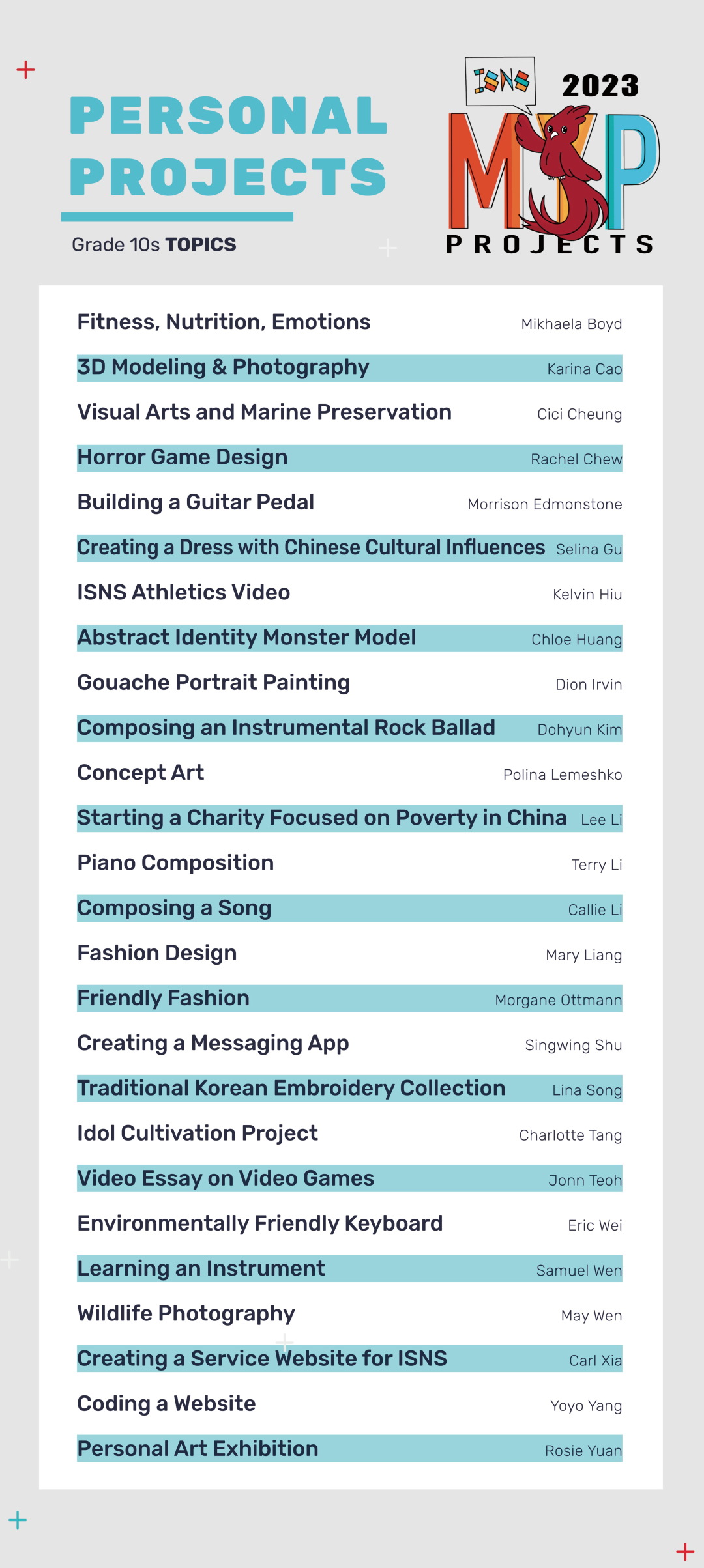Click the name Rosie Yuan

(583, 1451)
